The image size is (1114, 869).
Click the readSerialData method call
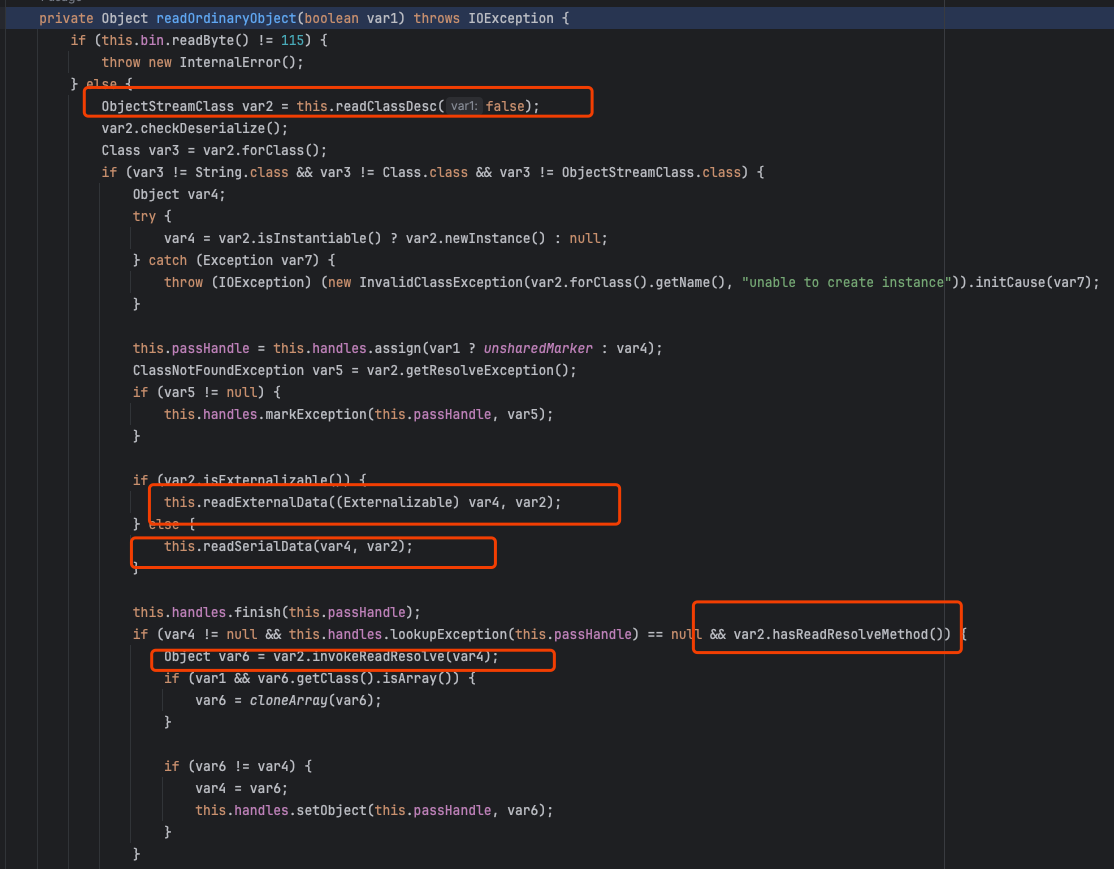pyautogui.click(x=255, y=546)
